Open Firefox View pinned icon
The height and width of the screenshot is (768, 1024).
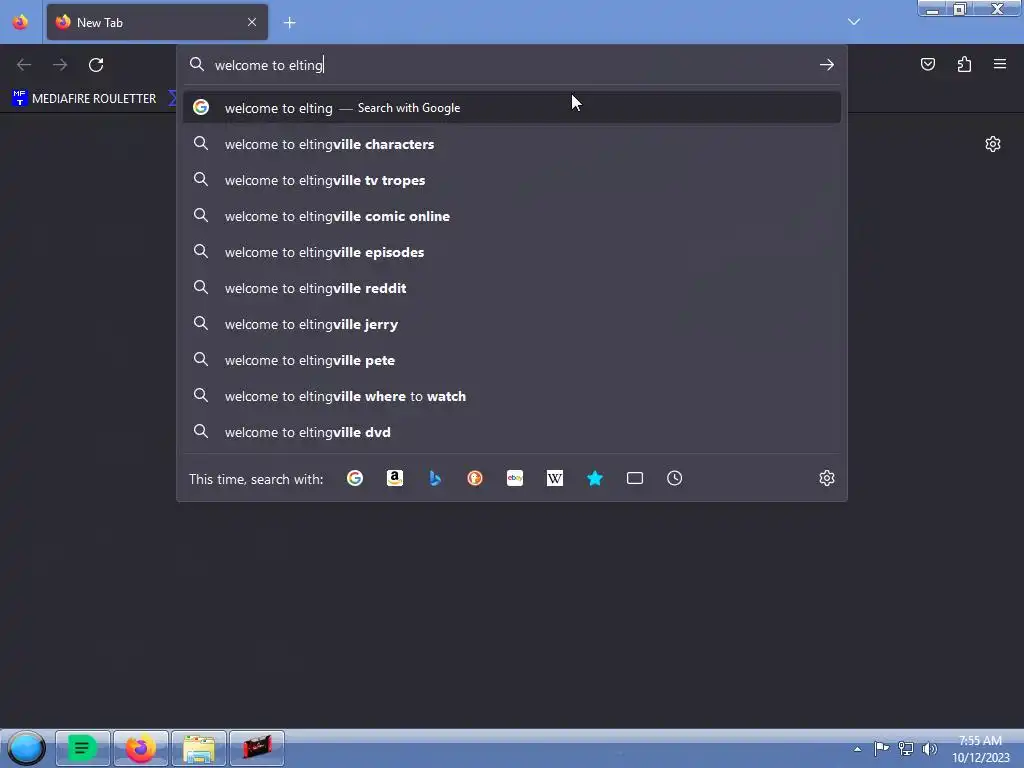(x=20, y=22)
